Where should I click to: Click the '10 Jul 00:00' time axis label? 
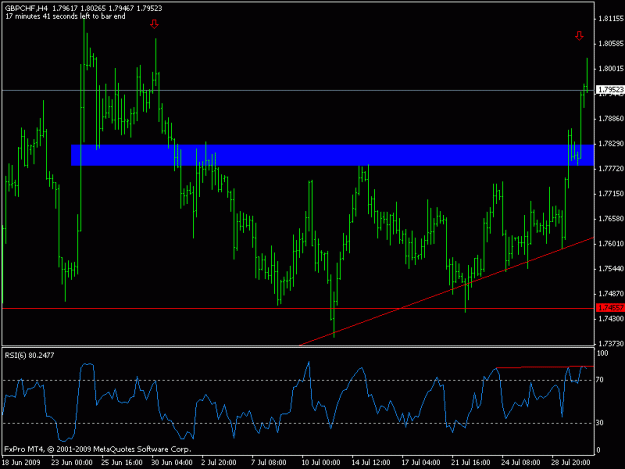tap(321, 462)
